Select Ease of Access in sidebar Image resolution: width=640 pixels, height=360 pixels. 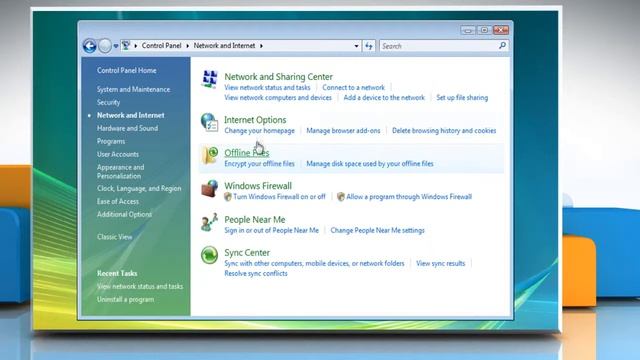click(x=118, y=201)
